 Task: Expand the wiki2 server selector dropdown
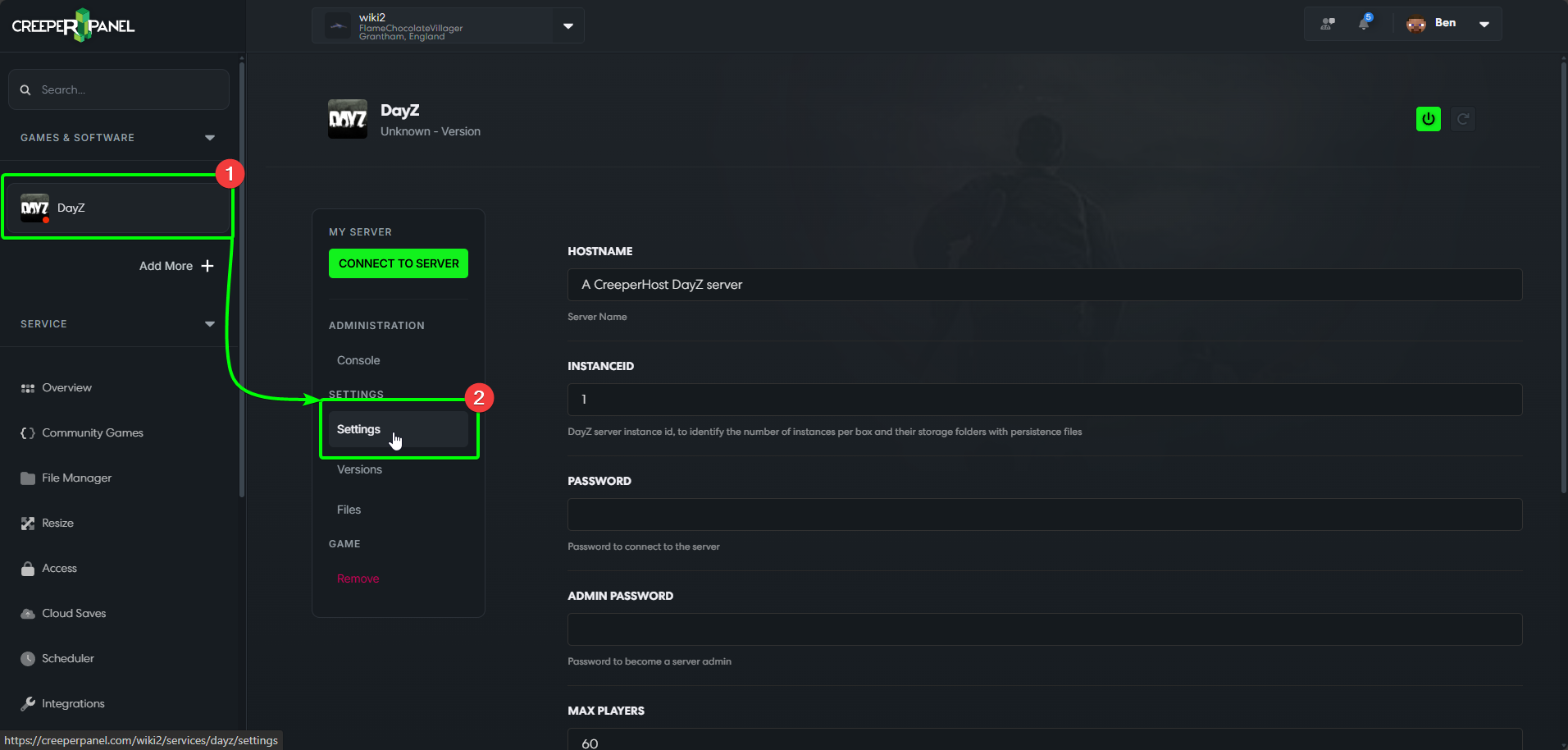pos(567,26)
